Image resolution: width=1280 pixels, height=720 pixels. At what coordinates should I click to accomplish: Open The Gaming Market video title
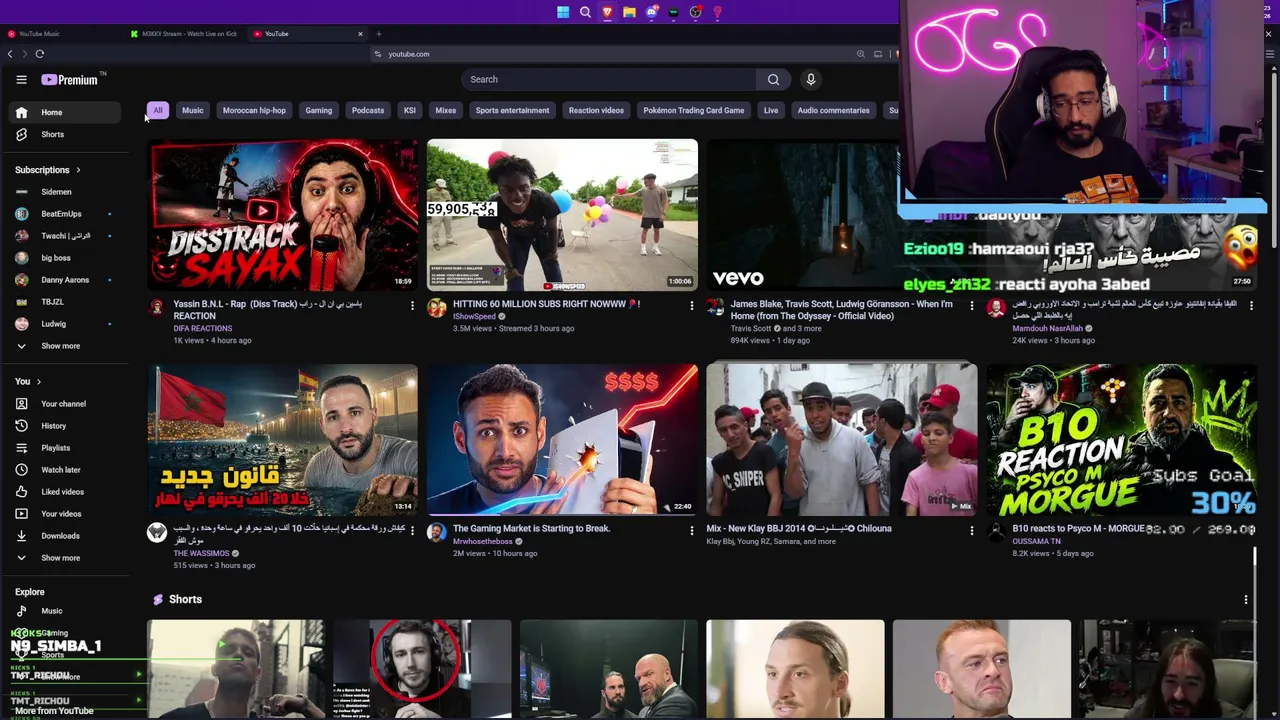(x=531, y=529)
